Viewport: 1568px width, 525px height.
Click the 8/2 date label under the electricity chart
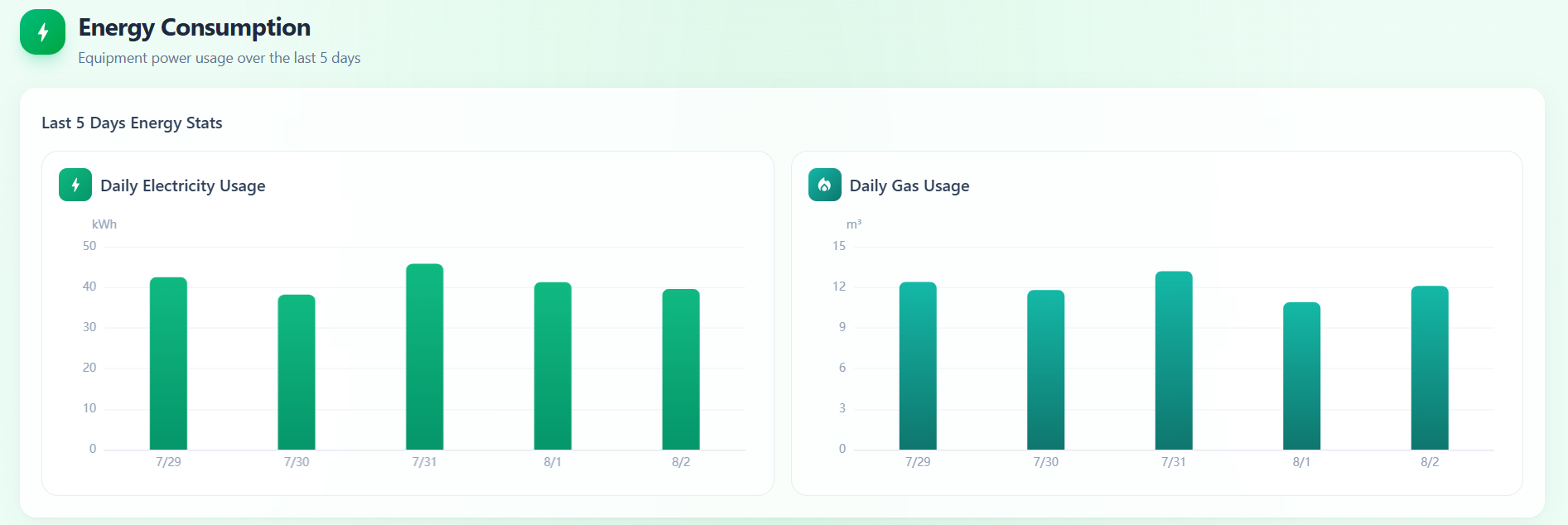pyautogui.click(x=681, y=462)
